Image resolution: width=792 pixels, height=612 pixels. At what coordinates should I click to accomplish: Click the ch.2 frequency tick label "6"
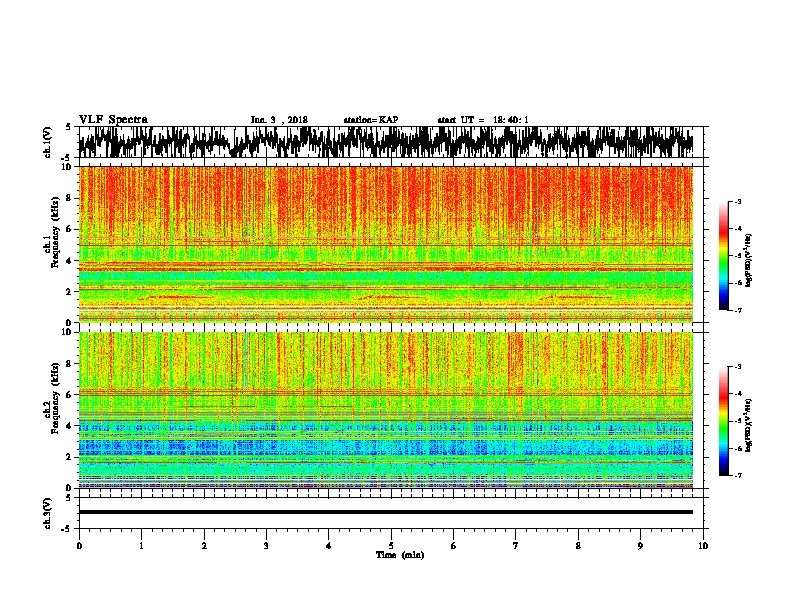[x=69, y=395]
